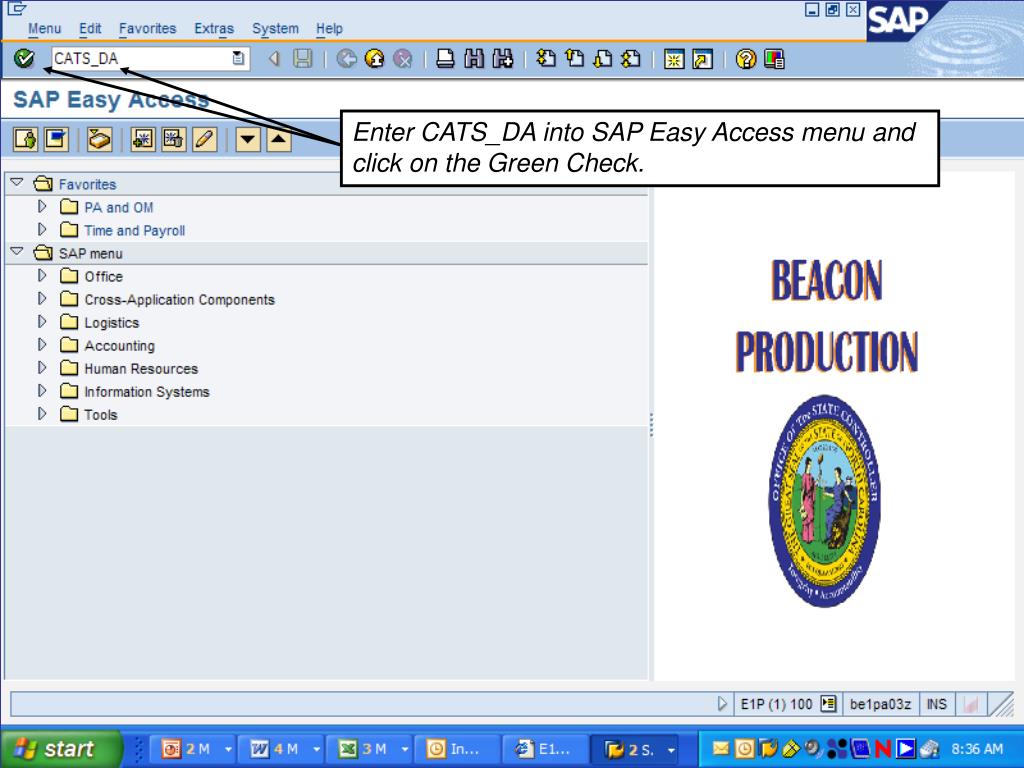The image size is (1024, 768).
Task: Click the Print icon
Action: [x=445, y=59]
